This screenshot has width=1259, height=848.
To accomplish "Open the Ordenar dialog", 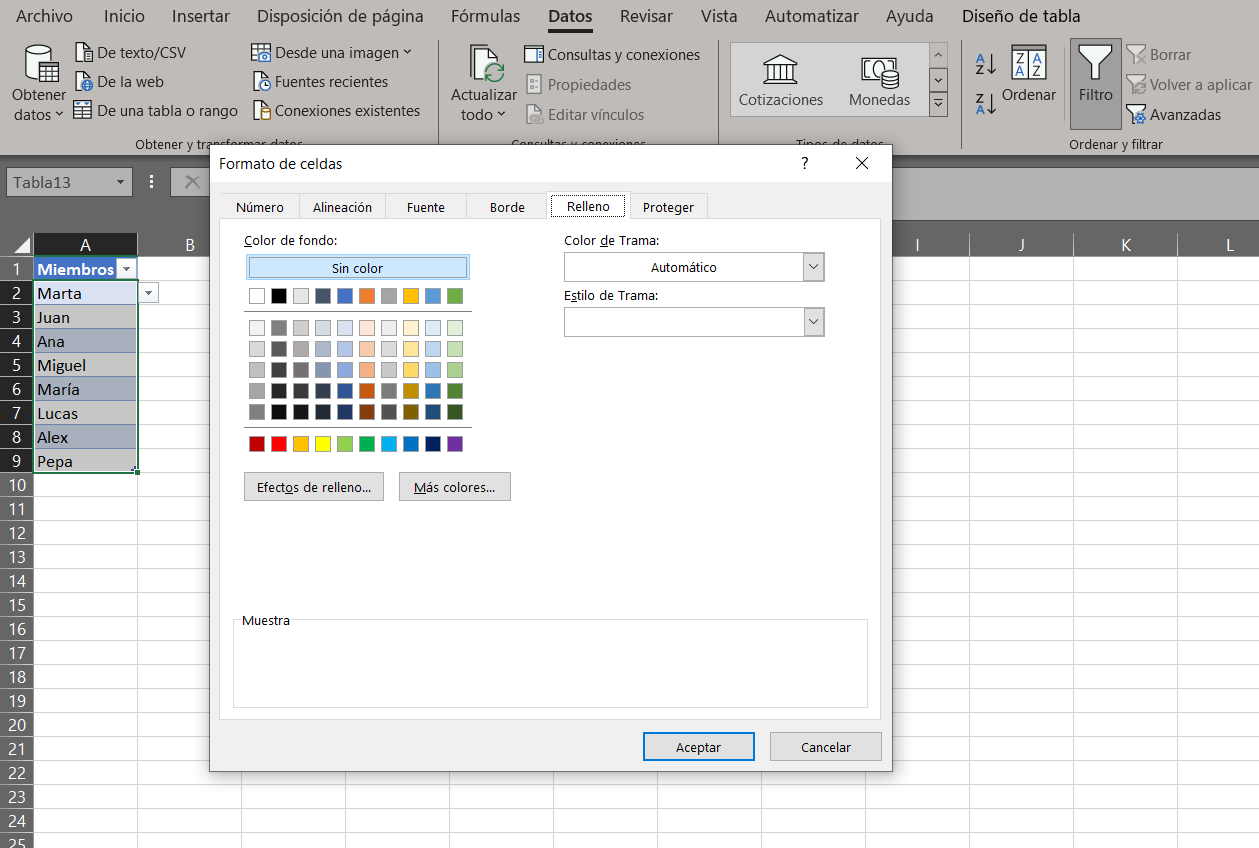I will point(1029,75).
